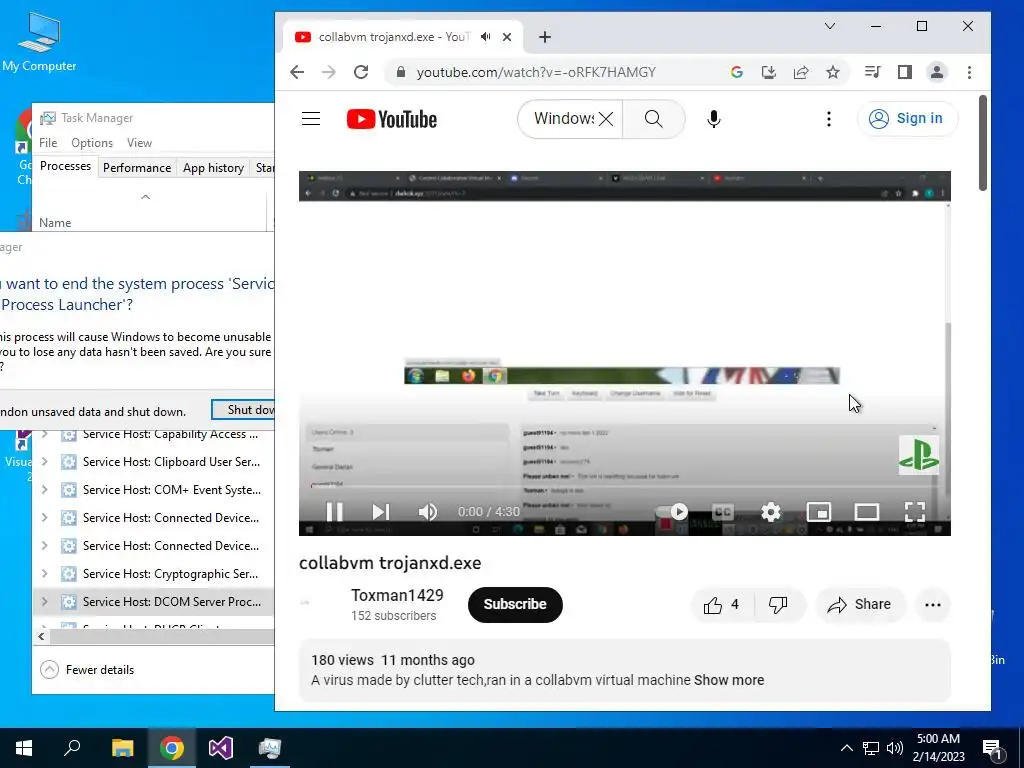Open Chrome tab search dropdown arrow
The image size is (1024, 768).
point(829,26)
